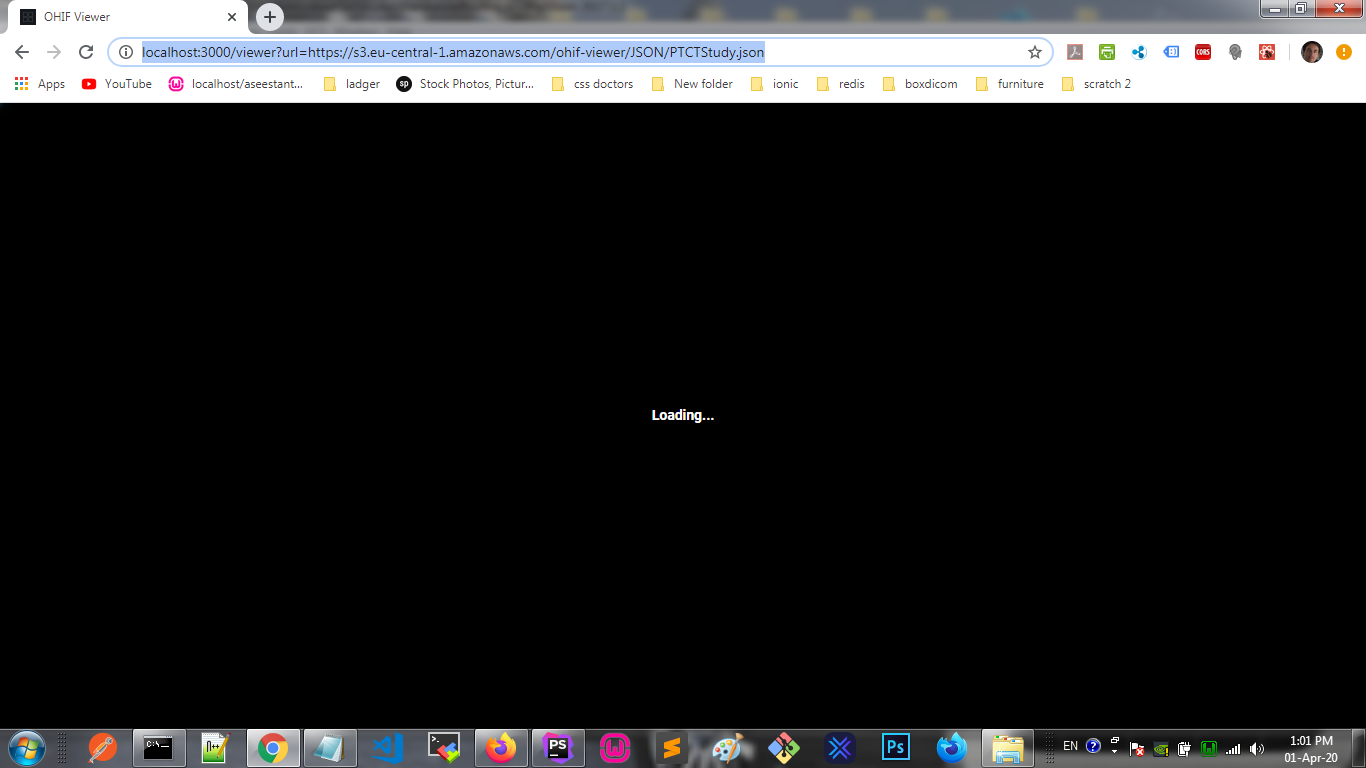The width and height of the screenshot is (1366, 768).
Task: Open the Lighthouse extension icon
Action: click(x=1235, y=52)
